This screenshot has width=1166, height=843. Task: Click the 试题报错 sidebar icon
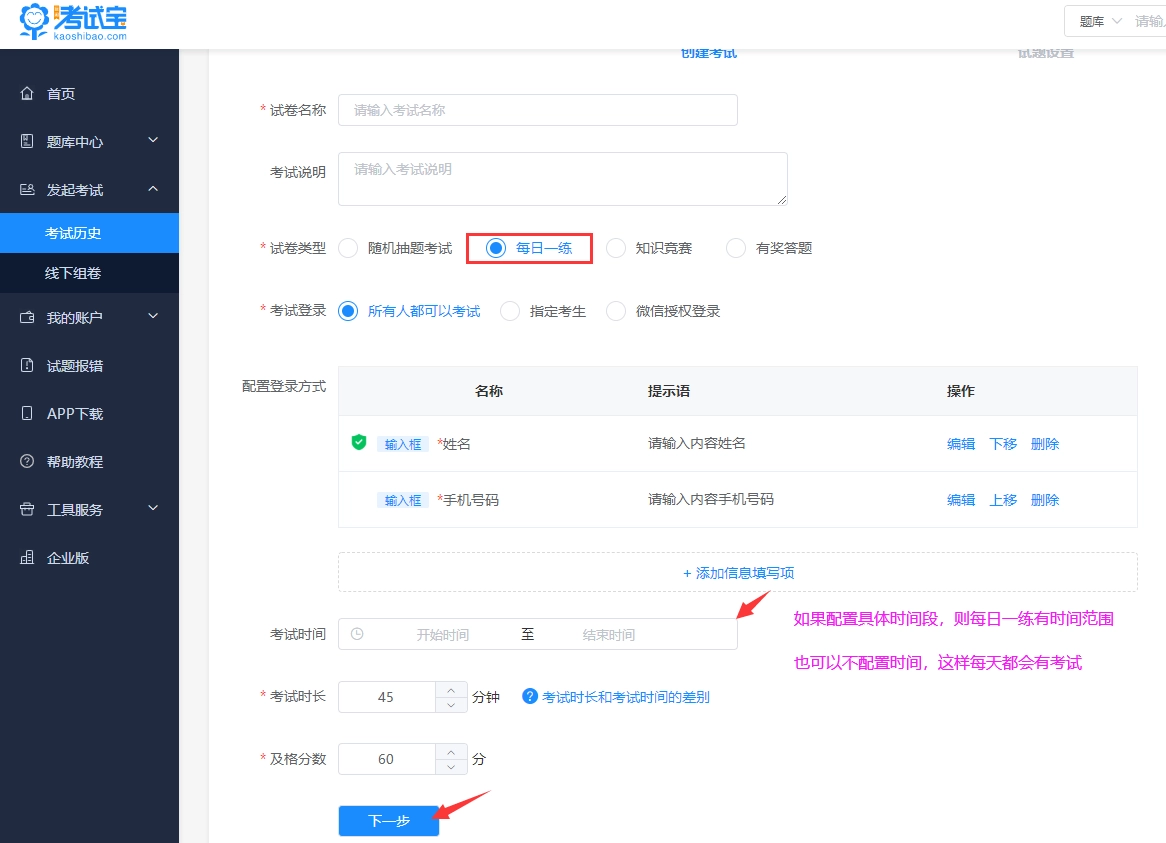pos(27,365)
